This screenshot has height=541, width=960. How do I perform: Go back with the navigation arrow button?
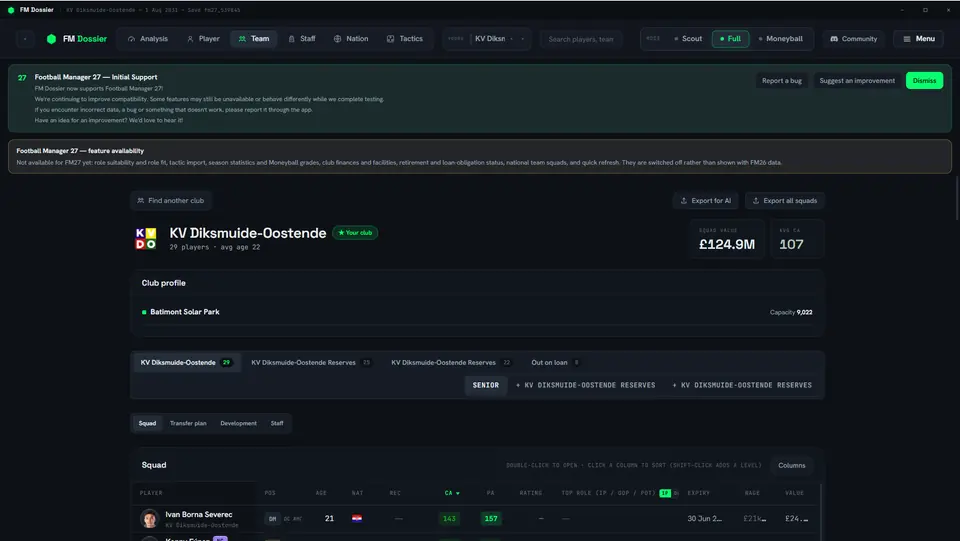point(25,39)
